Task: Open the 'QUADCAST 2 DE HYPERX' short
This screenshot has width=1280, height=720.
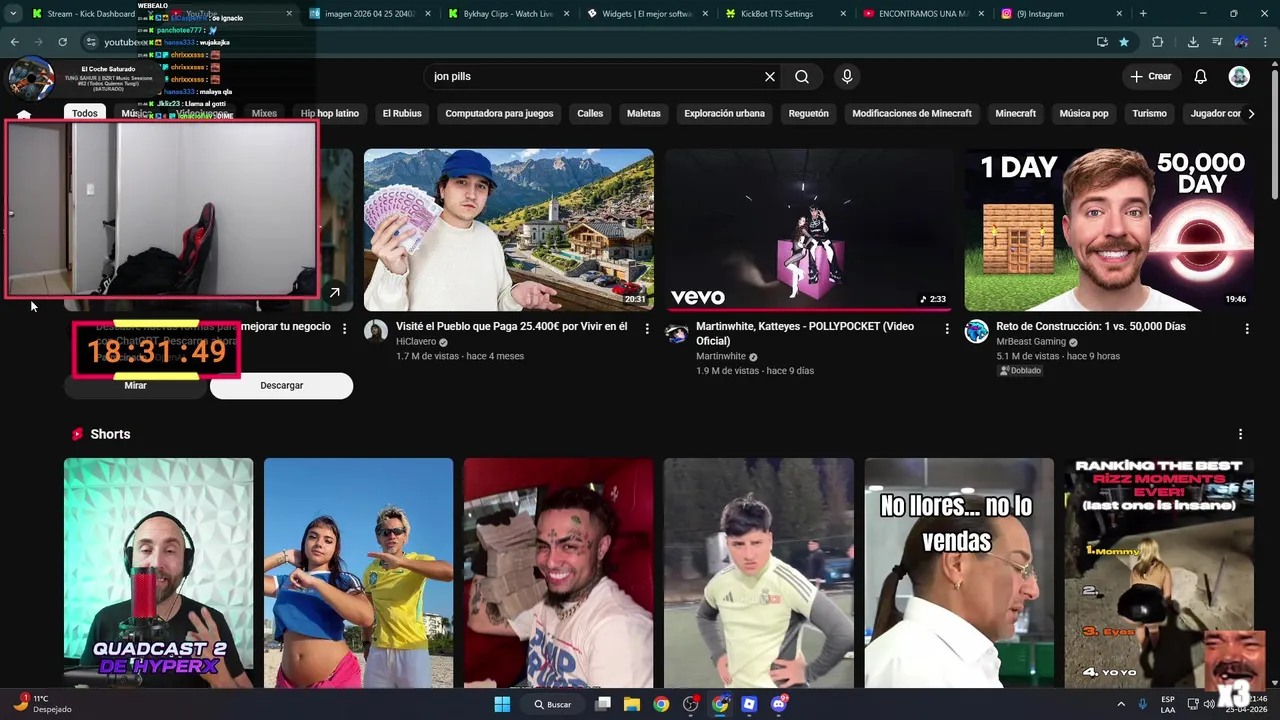Action: click(158, 573)
